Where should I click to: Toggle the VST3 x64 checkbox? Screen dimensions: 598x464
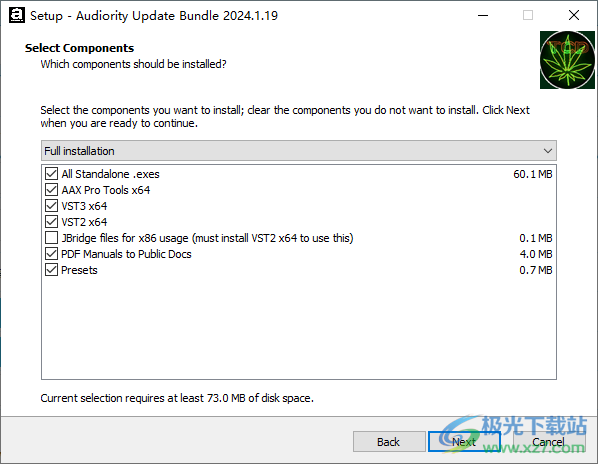point(51,206)
